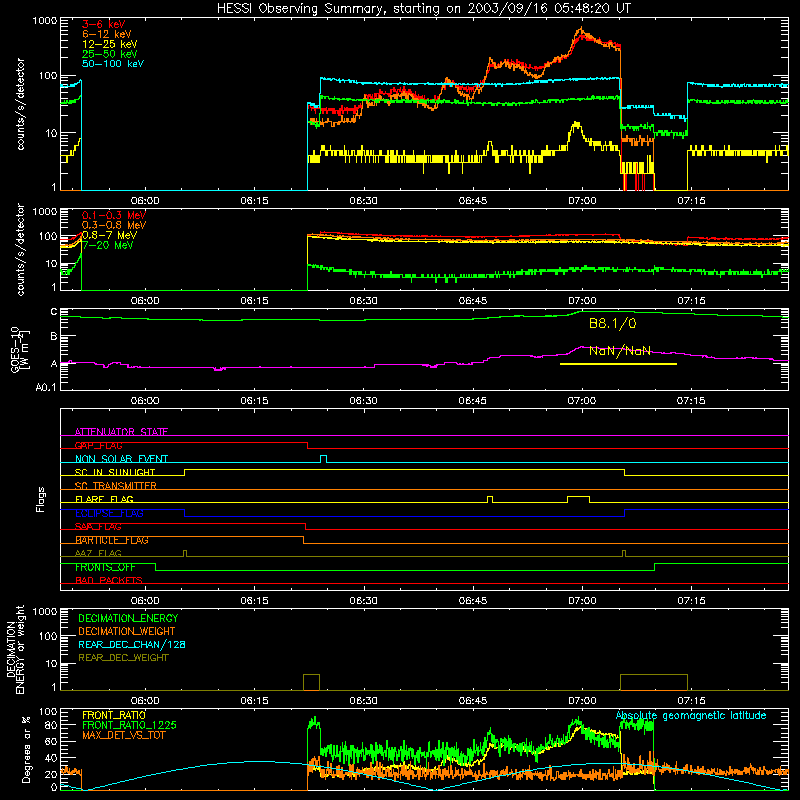Select the GOES-10 axis label

click(x=19, y=350)
